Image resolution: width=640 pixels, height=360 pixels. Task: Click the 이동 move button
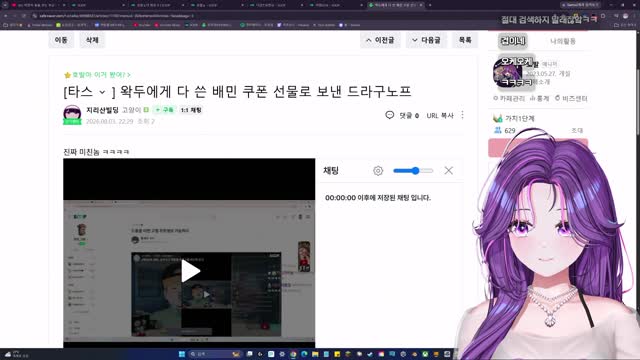point(61,40)
